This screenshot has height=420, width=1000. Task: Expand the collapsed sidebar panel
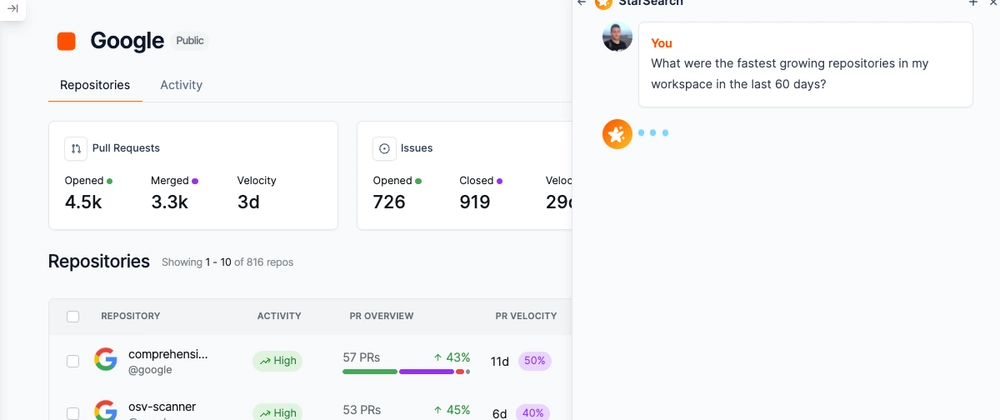coord(13,9)
